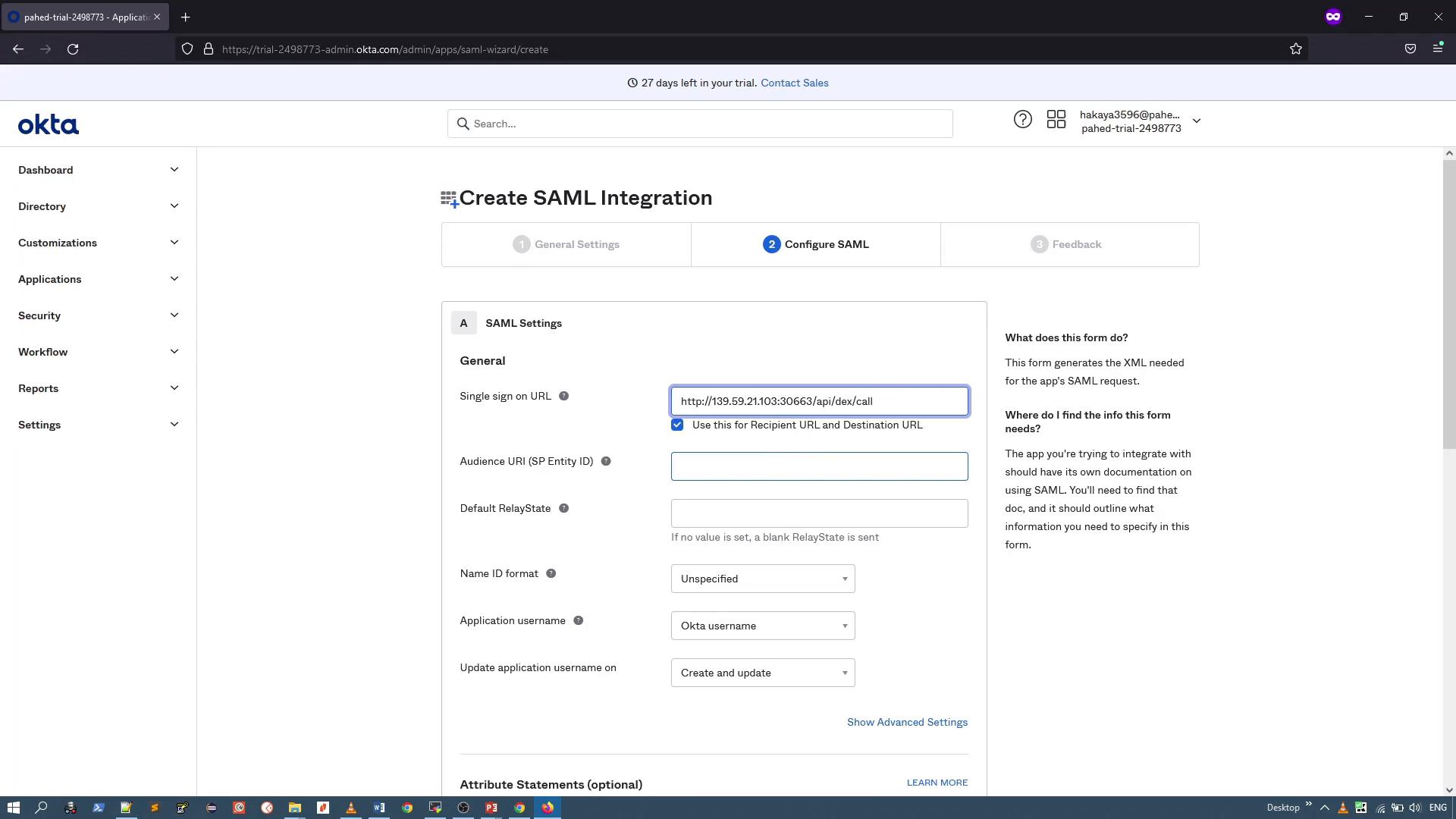Click the Default RelayState input field

[819, 513]
